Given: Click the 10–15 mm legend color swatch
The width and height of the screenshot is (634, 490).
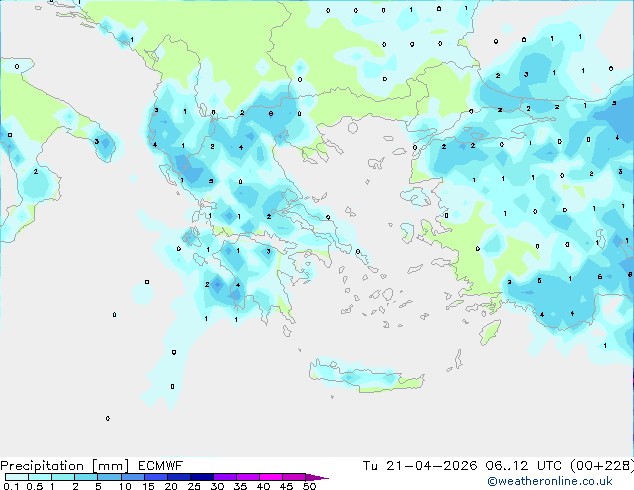Looking at the screenshot, I should coord(132,477).
